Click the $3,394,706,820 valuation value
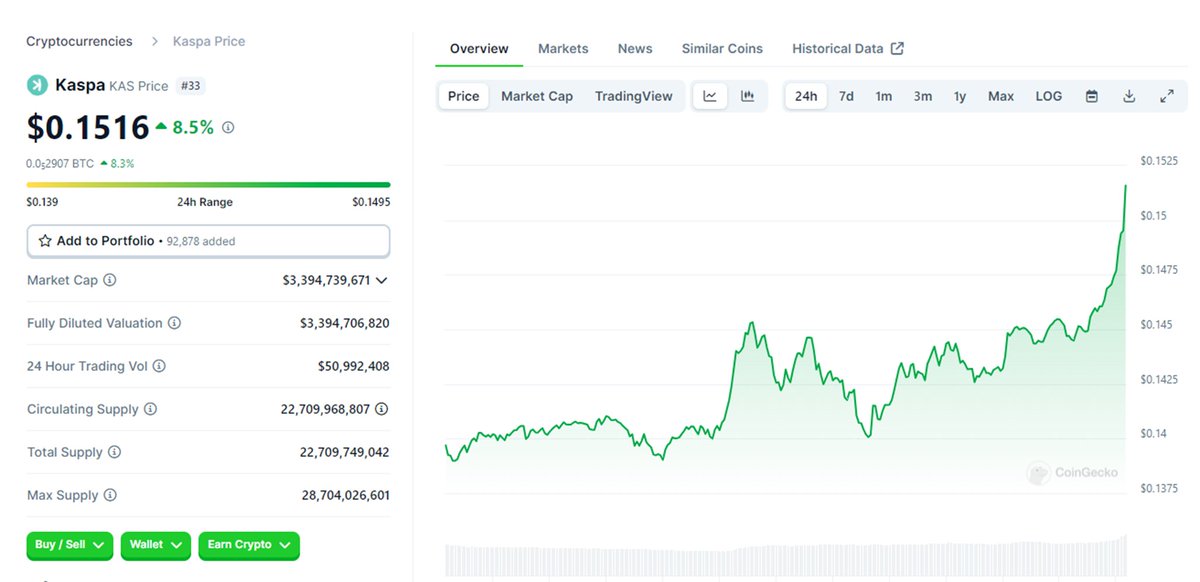The width and height of the screenshot is (1200, 582). pyautogui.click(x=345, y=323)
